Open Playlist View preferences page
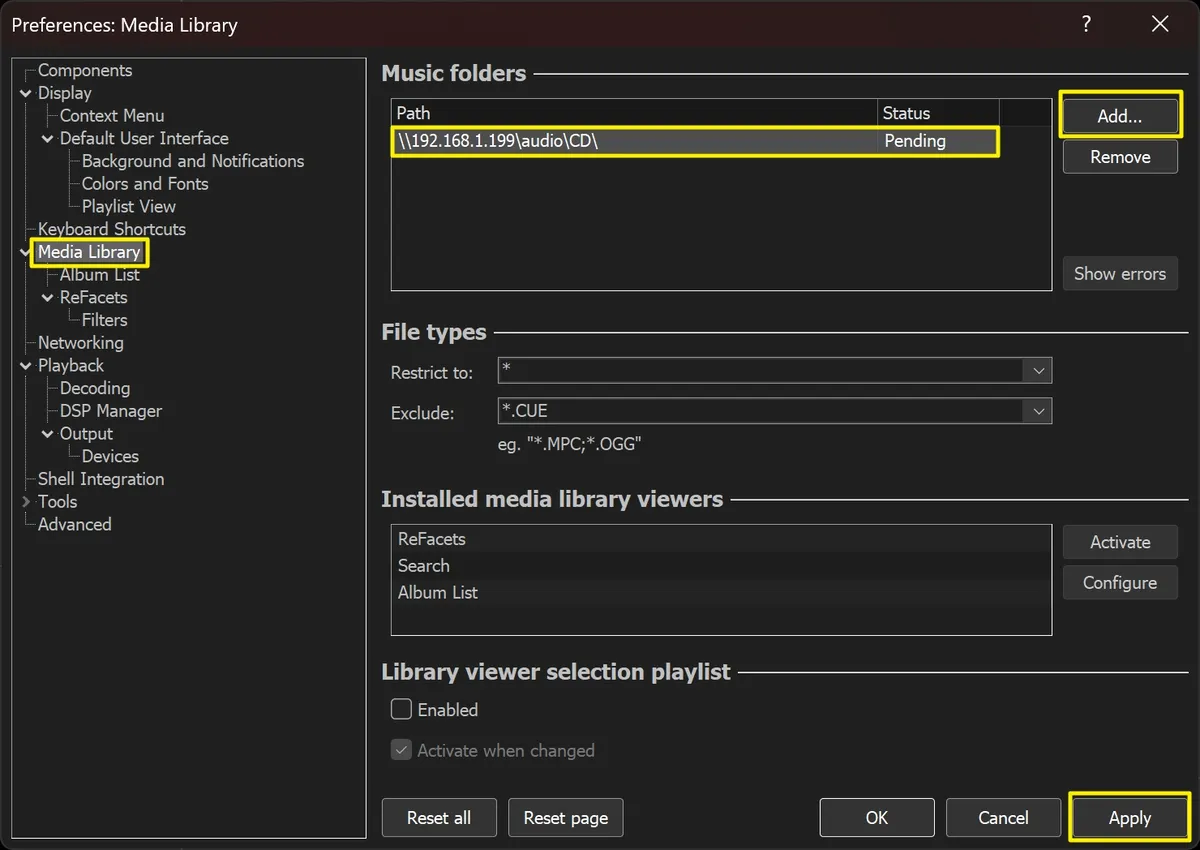The width and height of the screenshot is (1200, 850). click(129, 207)
